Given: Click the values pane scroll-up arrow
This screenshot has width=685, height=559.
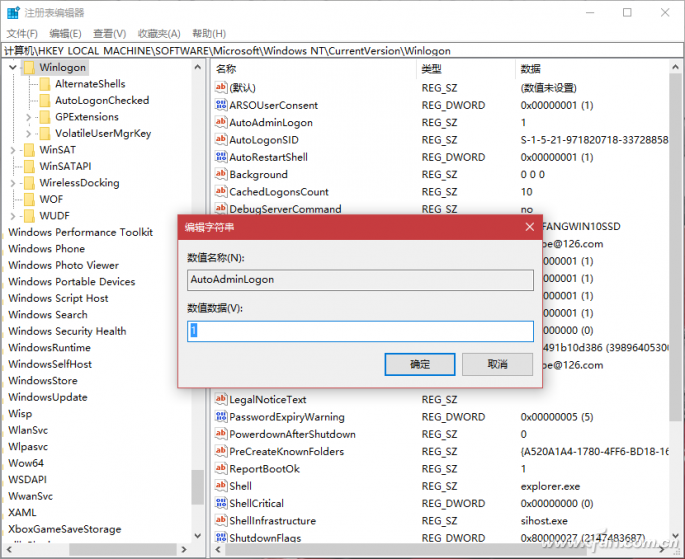Looking at the screenshot, I should 675,67.
